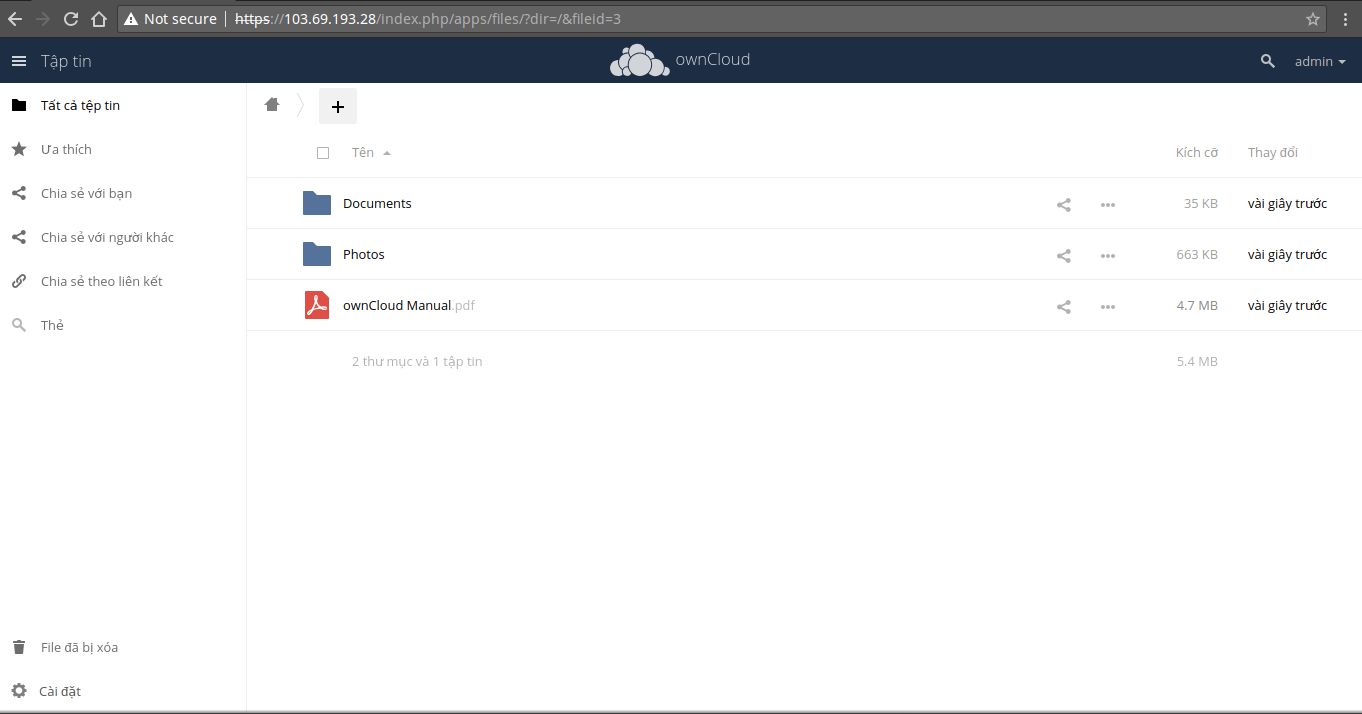Screen dimensions: 1362x714
Task: Open the hamburger apps menu
Action: click(18, 61)
